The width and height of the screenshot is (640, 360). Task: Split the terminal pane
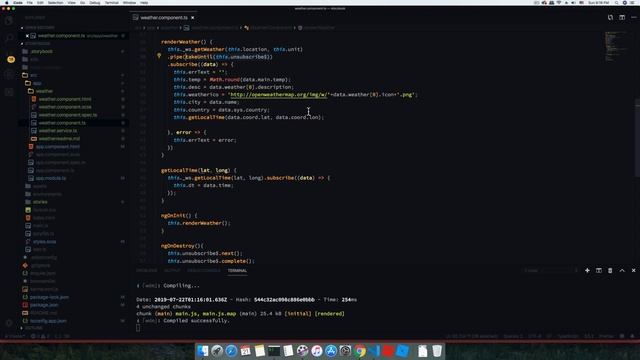599,271
